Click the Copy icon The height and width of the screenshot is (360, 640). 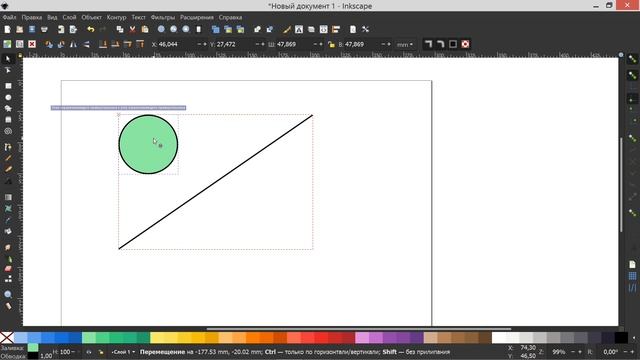(x=120, y=29)
